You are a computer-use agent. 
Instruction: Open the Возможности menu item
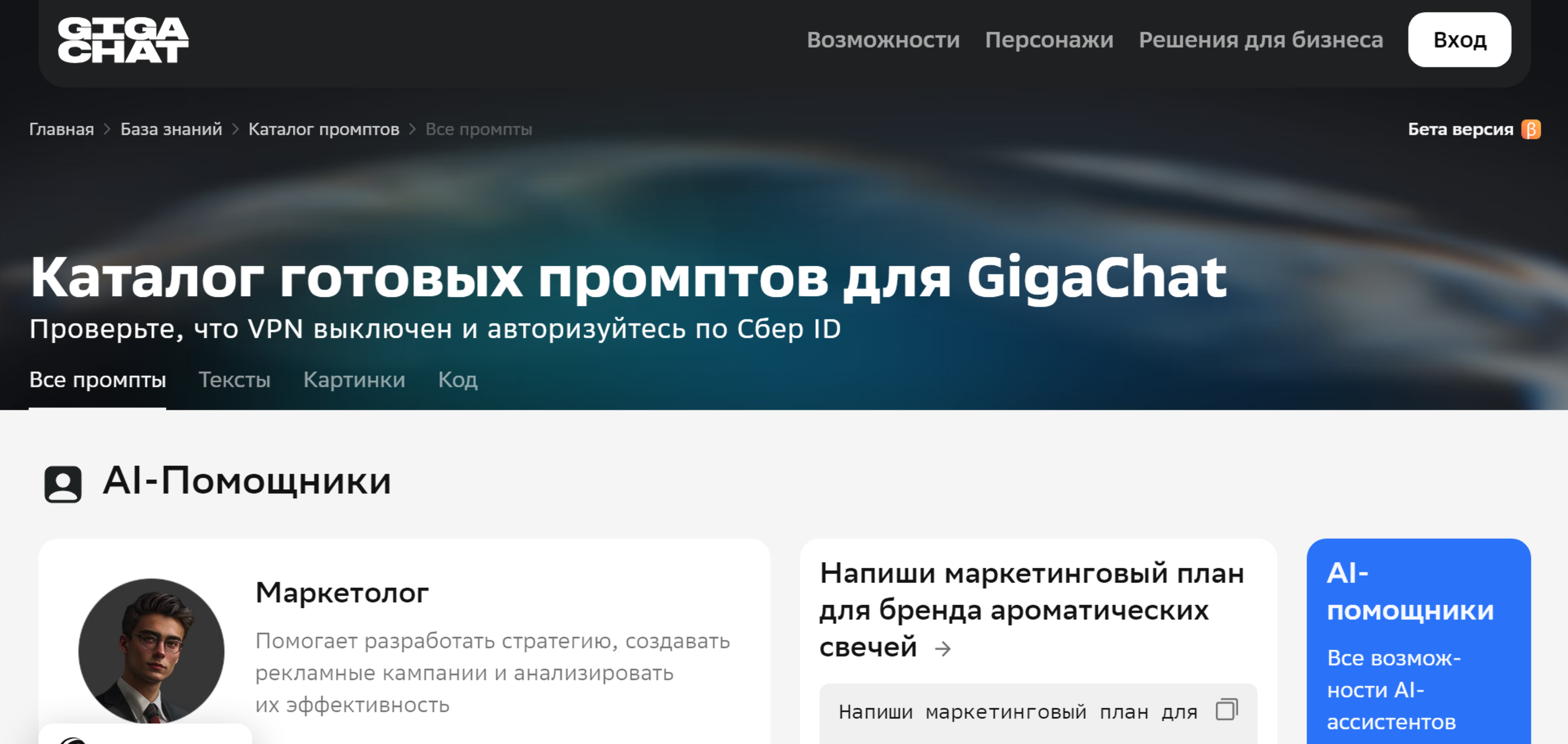(883, 40)
